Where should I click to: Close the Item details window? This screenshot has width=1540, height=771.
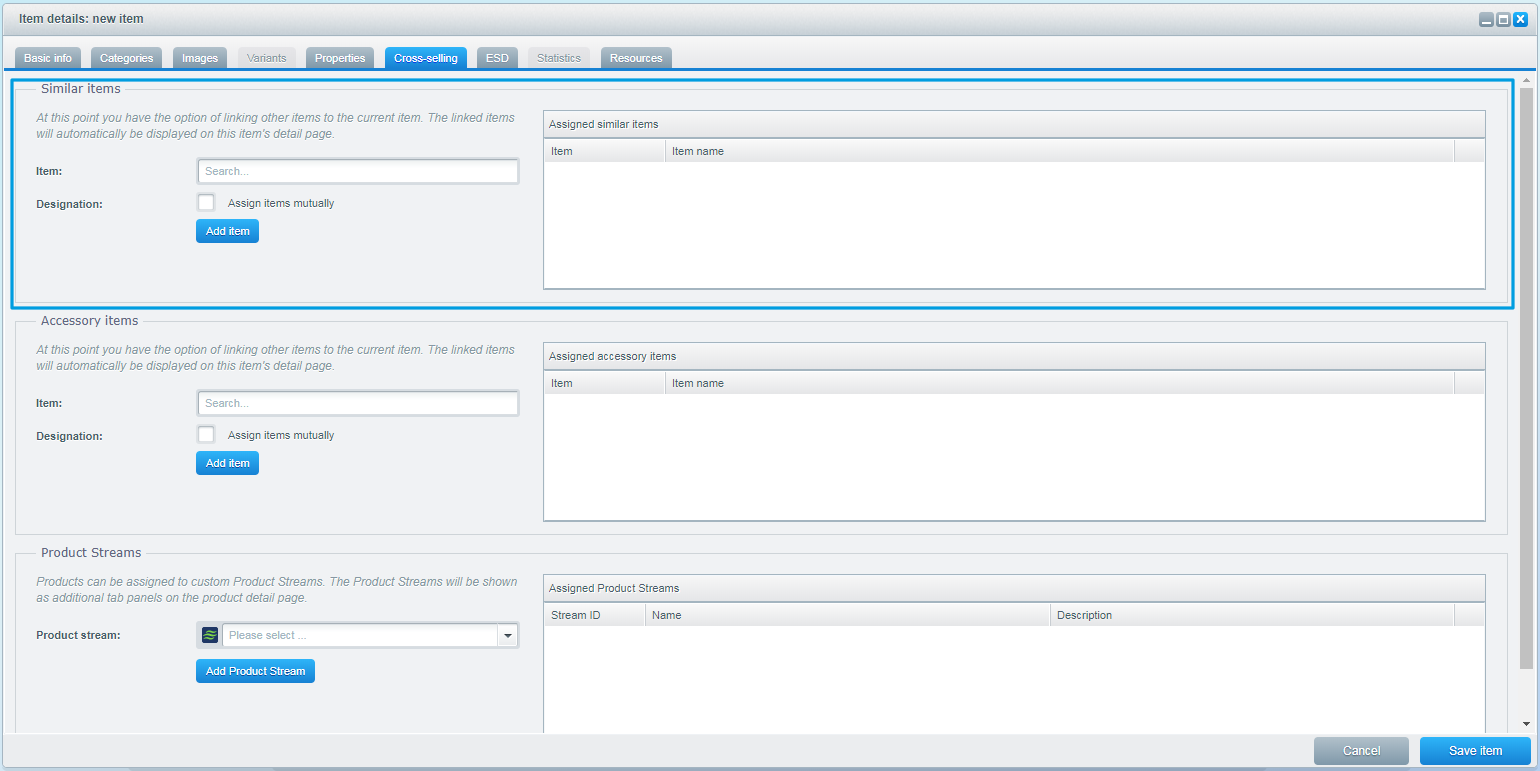tap(1520, 19)
